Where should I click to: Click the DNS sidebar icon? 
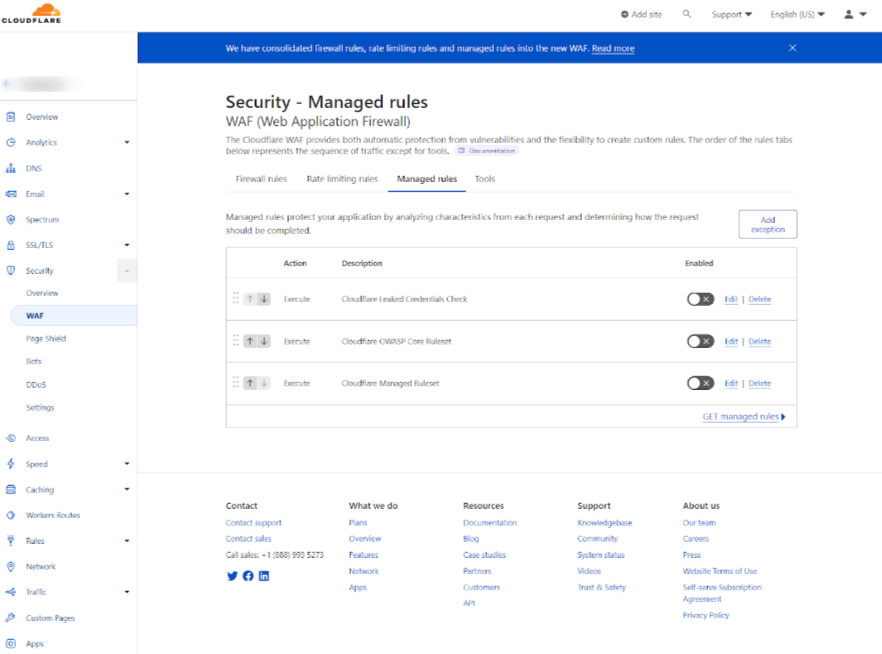coord(11,168)
